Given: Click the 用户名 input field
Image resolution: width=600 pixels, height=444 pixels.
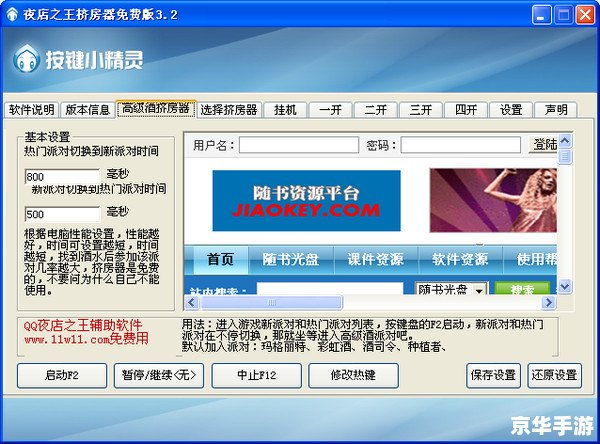Looking at the screenshot, I should point(299,145).
